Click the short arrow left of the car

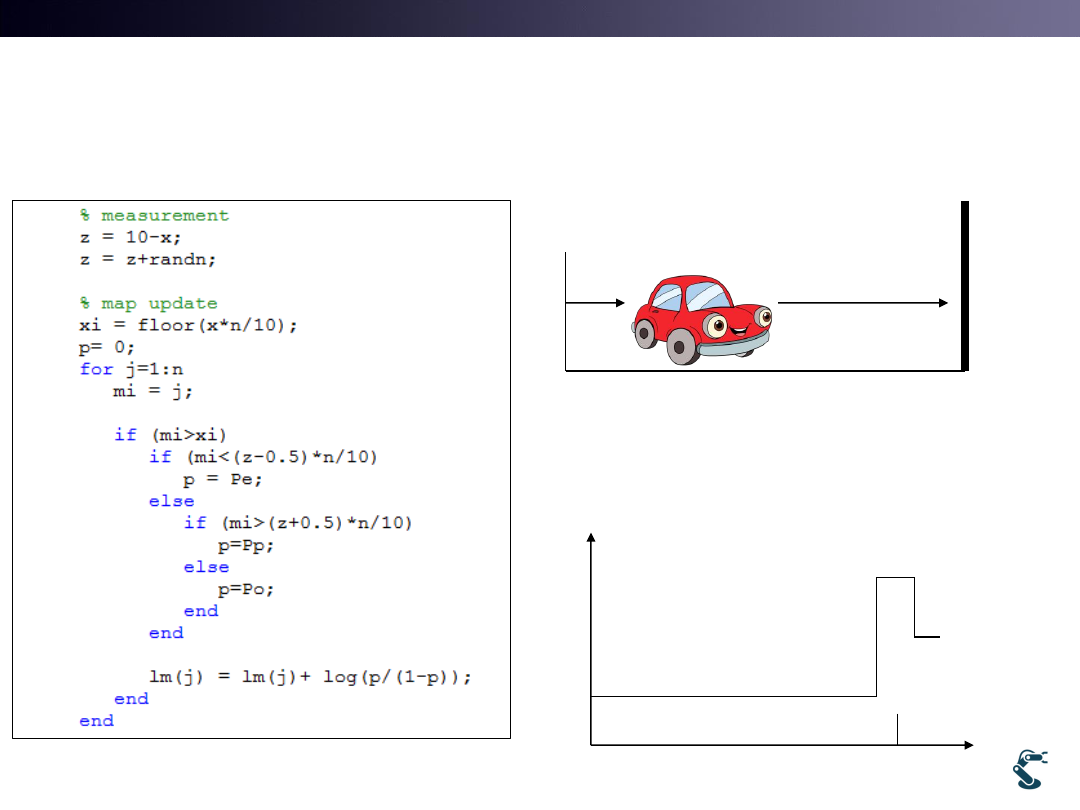(x=596, y=300)
